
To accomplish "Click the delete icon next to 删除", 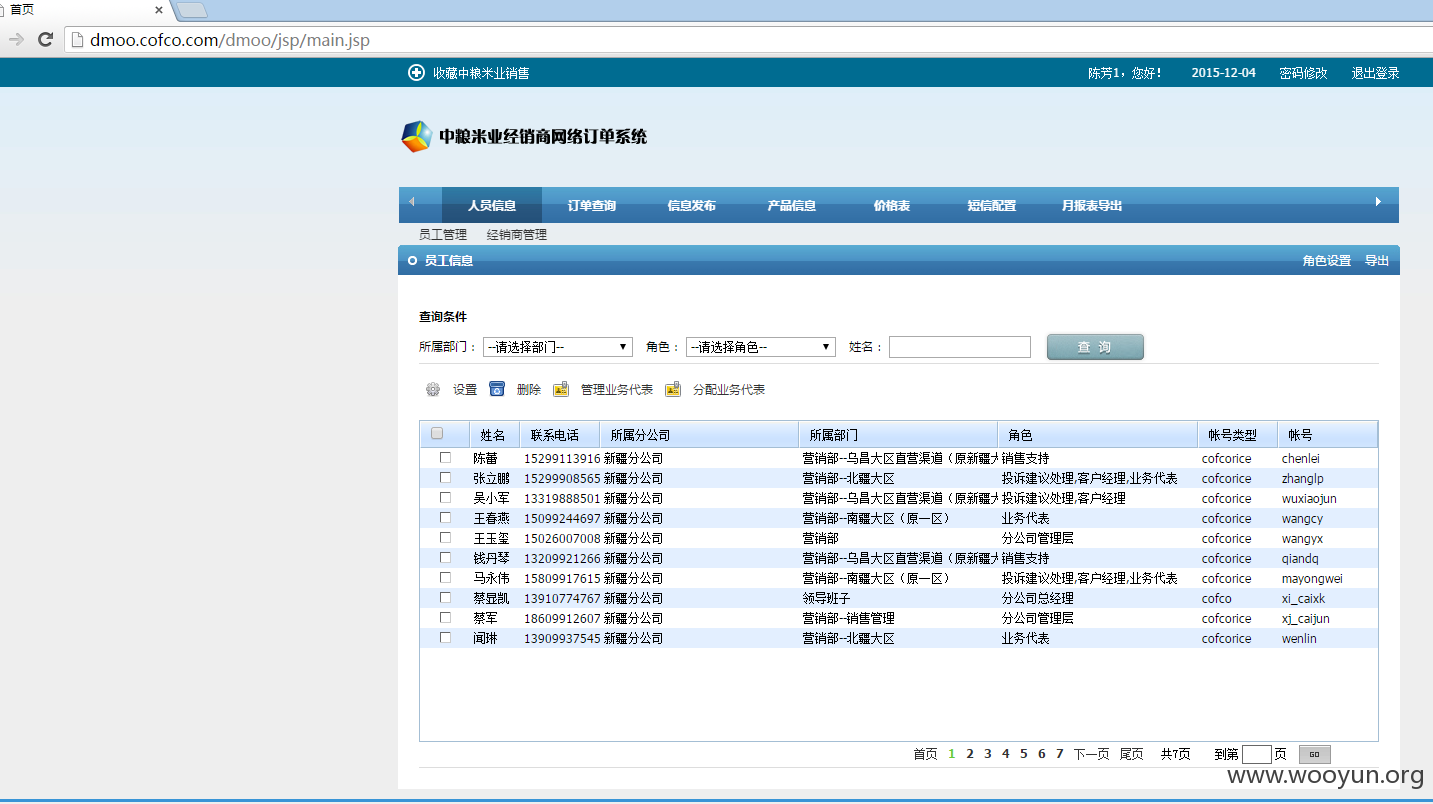I will click(x=497, y=389).
